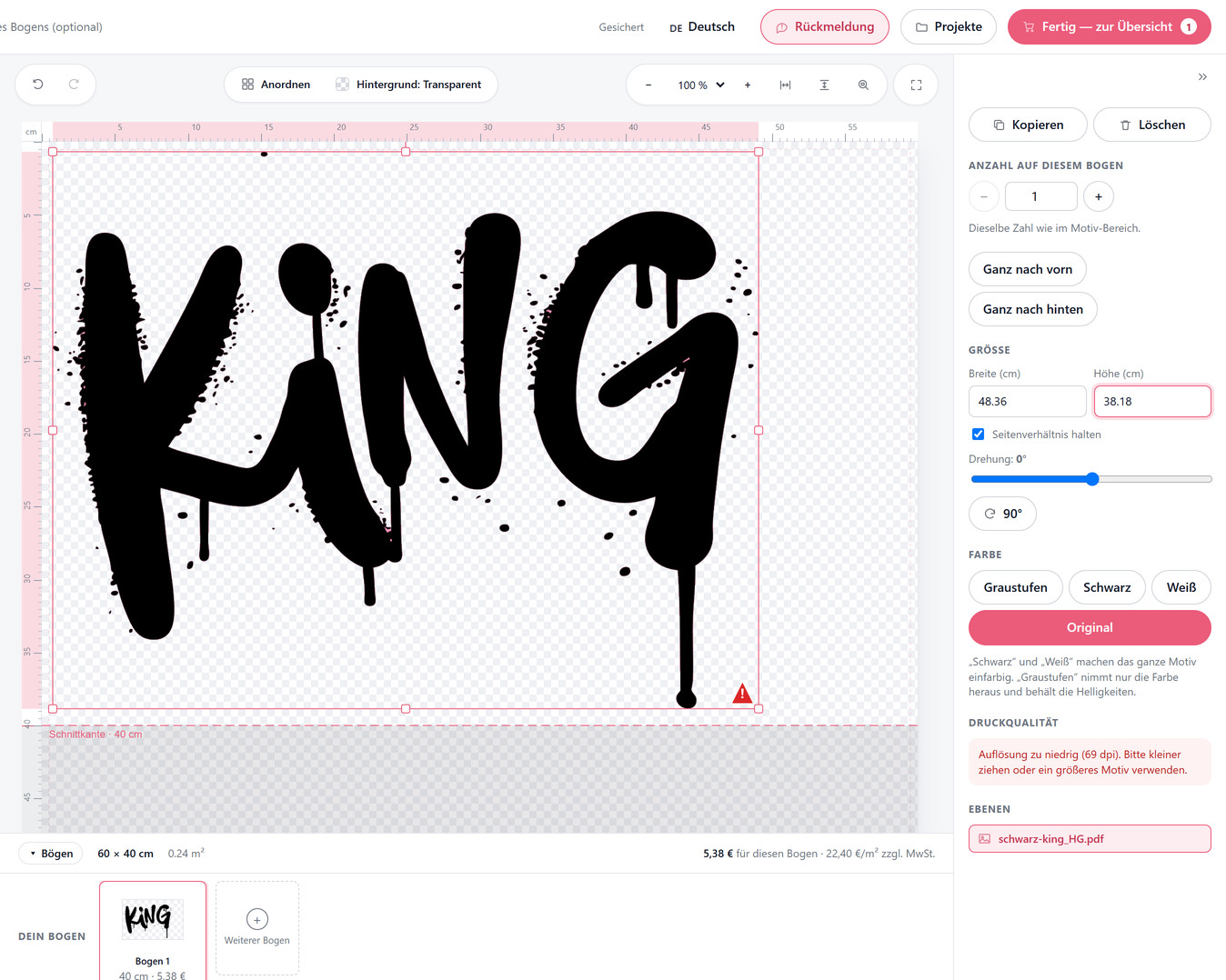Undo the last action

click(x=38, y=85)
